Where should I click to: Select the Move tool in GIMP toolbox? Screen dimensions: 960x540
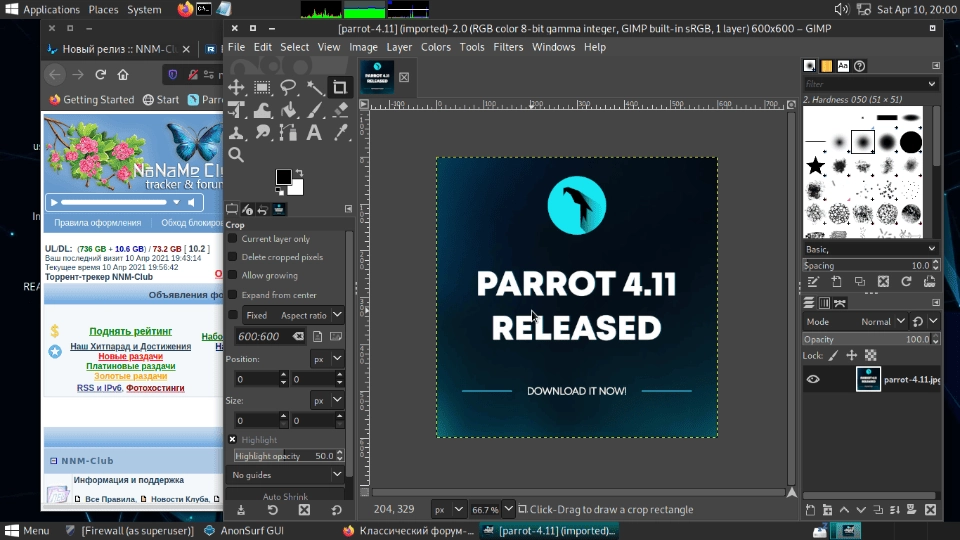pyautogui.click(x=236, y=88)
